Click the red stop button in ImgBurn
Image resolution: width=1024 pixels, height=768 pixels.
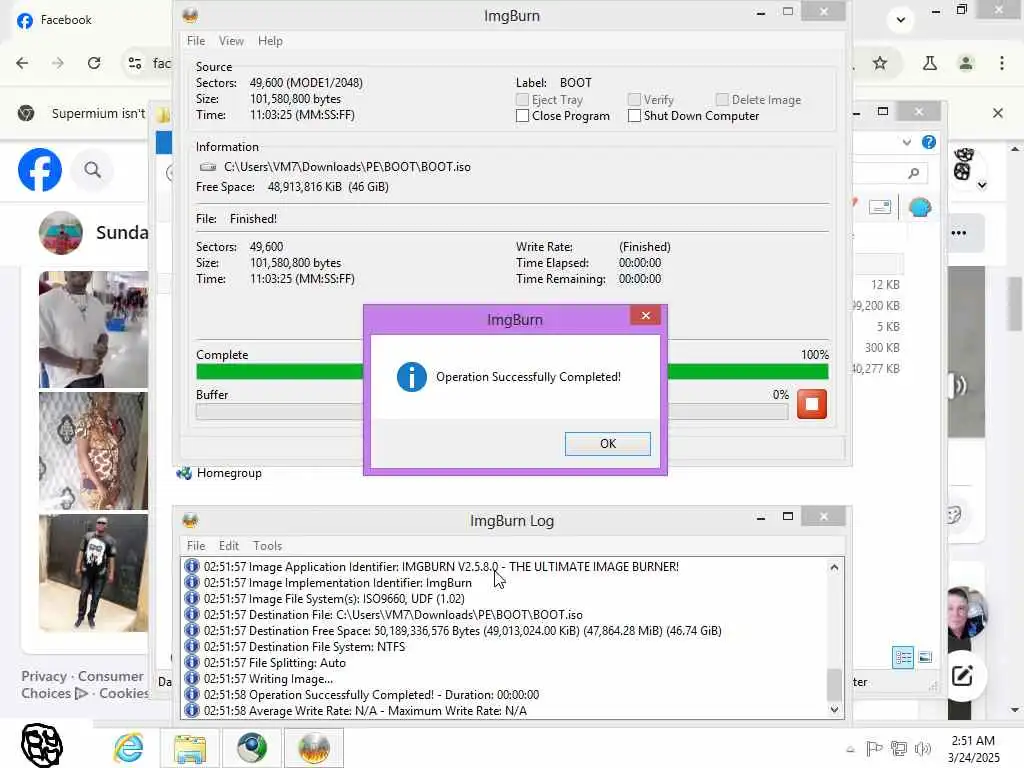tap(812, 404)
